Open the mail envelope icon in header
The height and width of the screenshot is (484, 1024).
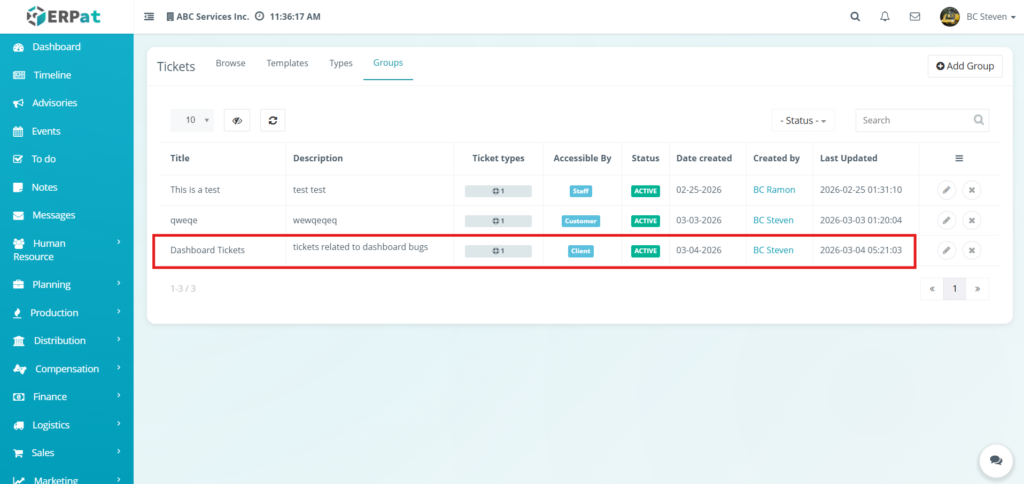tap(914, 17)
